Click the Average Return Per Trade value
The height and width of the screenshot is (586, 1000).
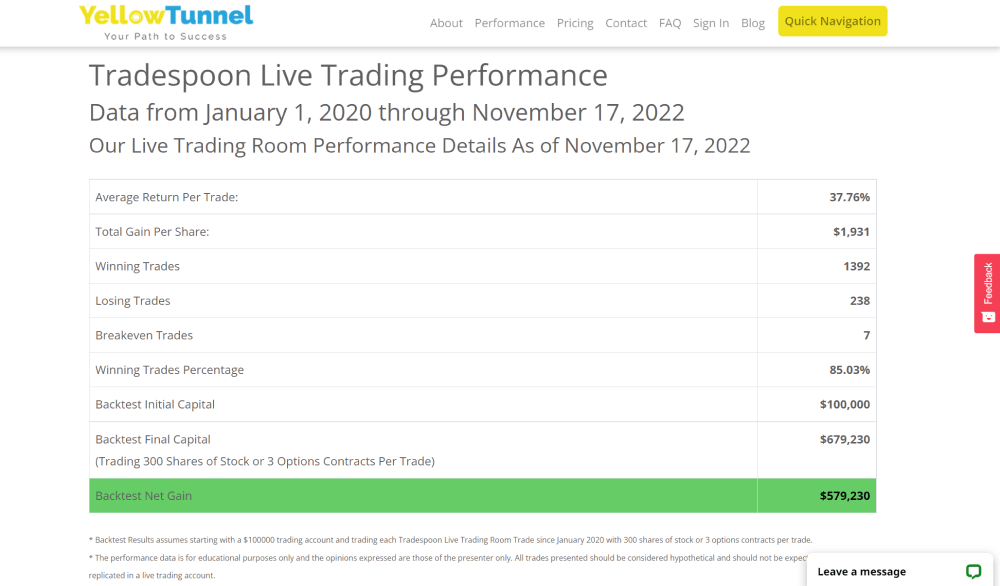(x=849, y=197)
